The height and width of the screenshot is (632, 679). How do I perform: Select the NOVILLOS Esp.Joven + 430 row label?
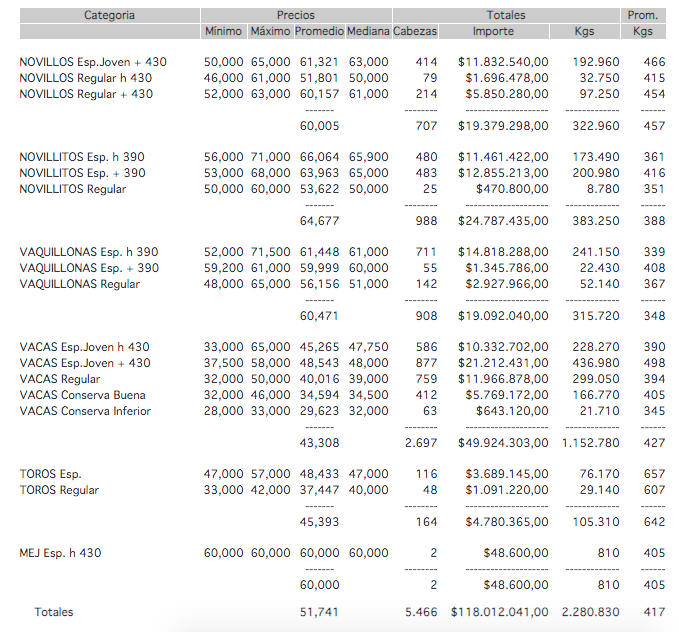[x=93, y=62]
